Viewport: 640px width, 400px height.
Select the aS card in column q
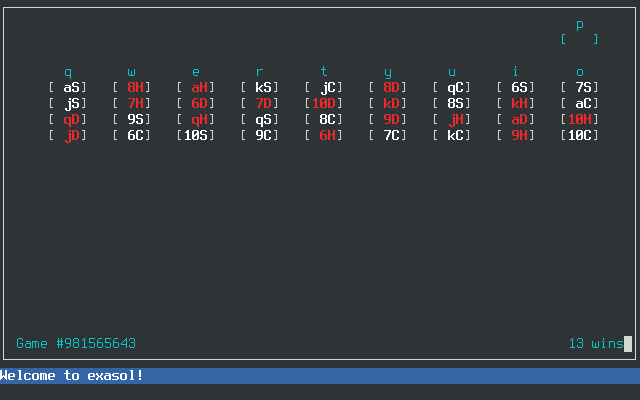pyautogui.click(x=68, y=87)
